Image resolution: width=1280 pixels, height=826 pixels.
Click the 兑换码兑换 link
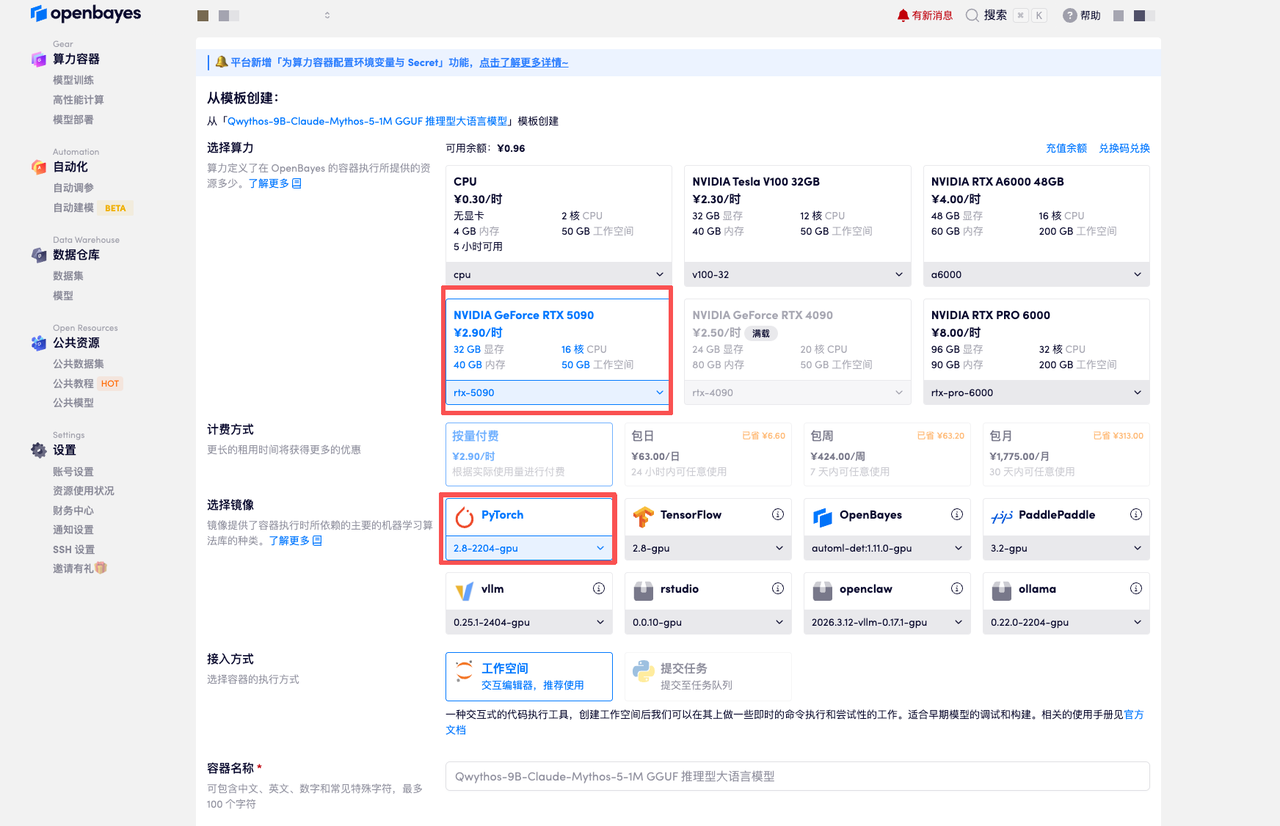tap(1124, 148)
